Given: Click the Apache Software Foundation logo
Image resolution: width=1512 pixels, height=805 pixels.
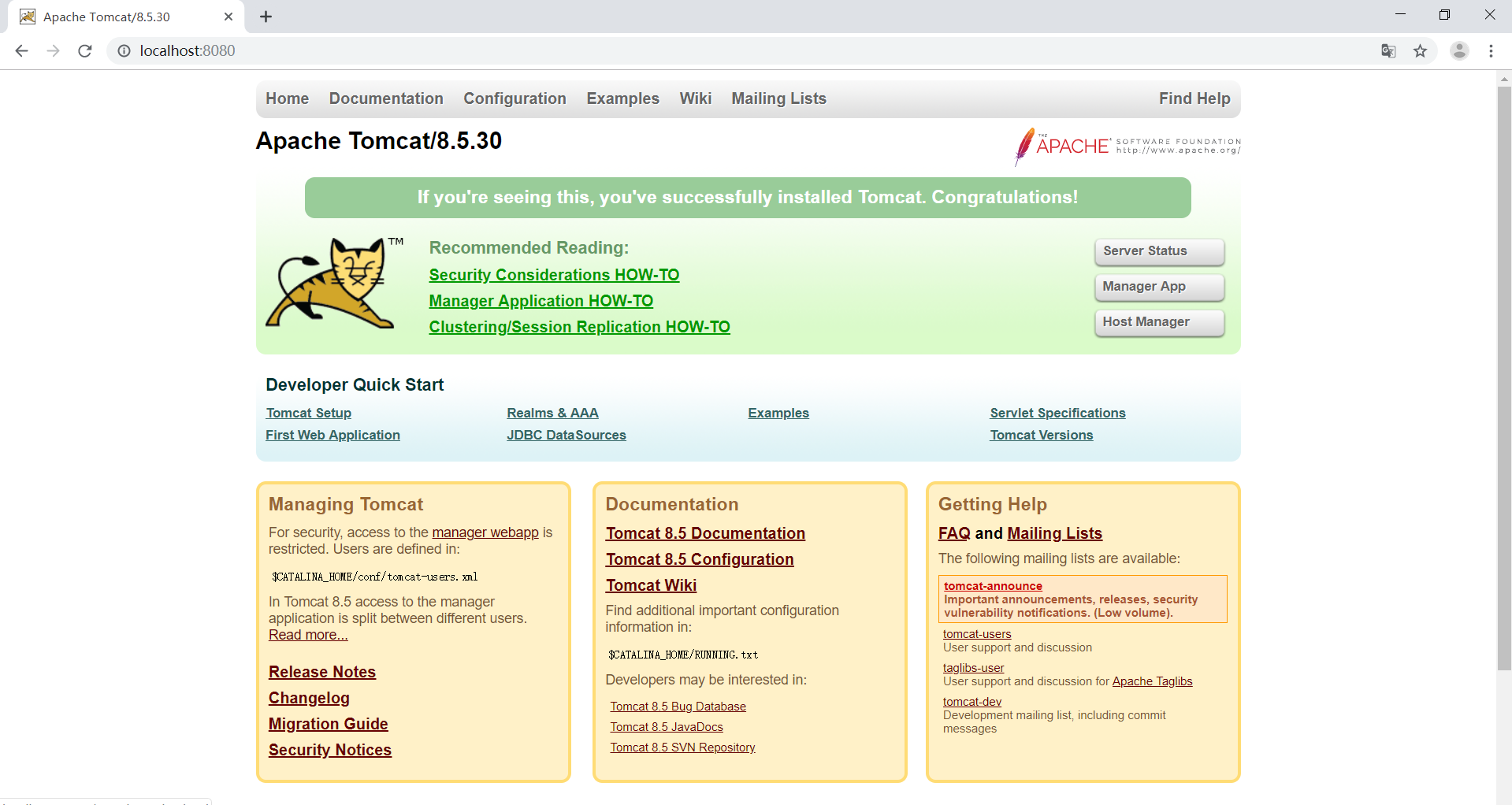Looking at the screenshot, I should click(x=1127, y=146).
